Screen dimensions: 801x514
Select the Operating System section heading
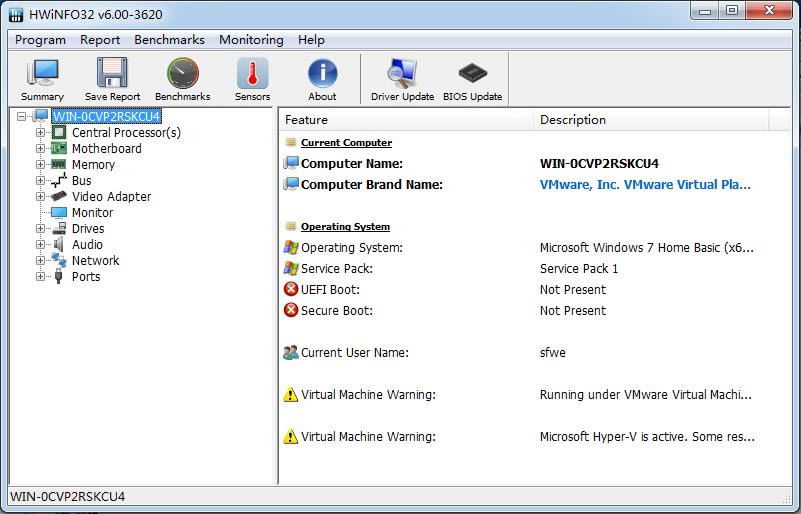(x=345, y=226)
